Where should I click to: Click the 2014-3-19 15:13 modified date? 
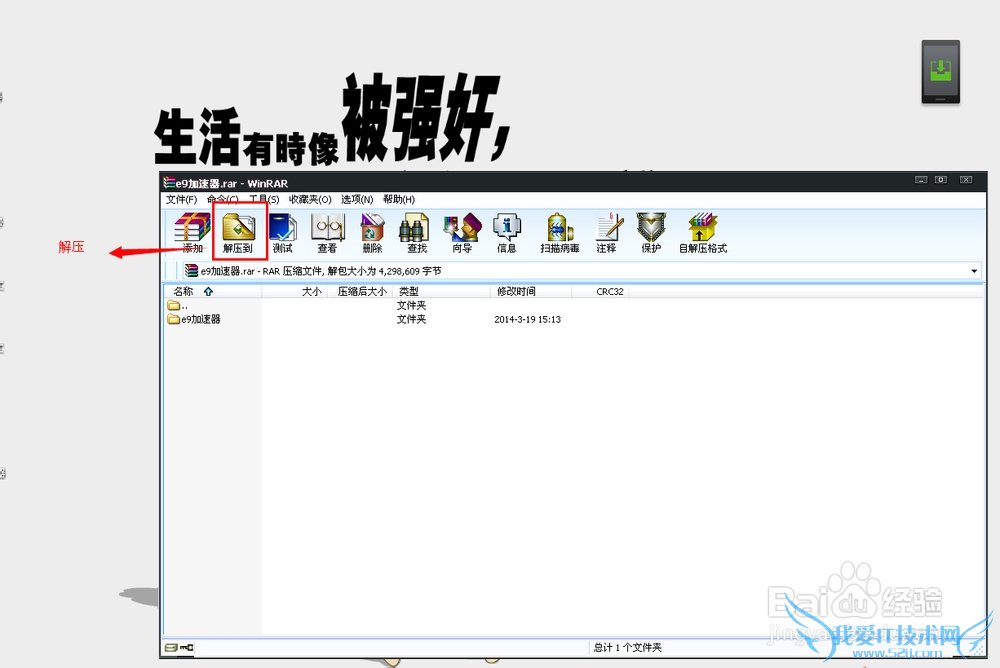pyautogui.click(x=527, y=320)
